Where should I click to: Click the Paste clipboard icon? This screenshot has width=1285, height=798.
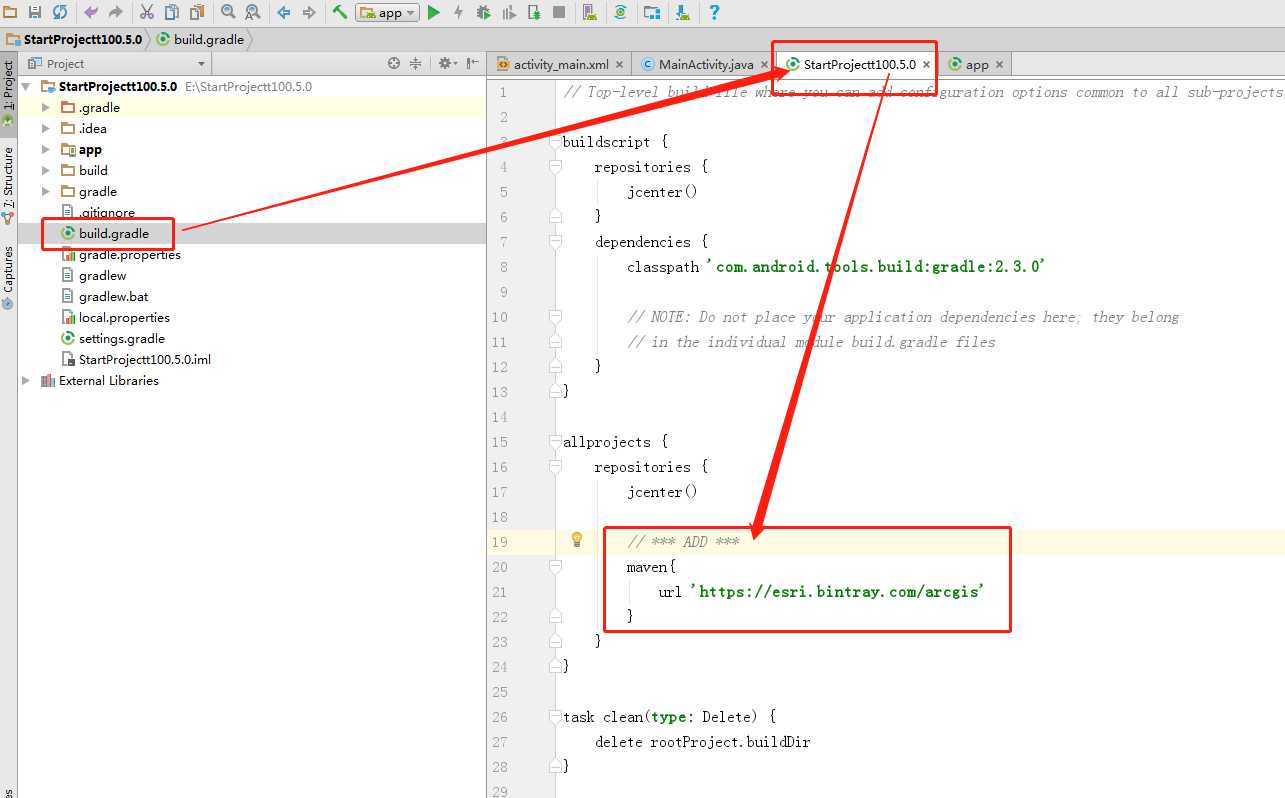pos(196,12)
